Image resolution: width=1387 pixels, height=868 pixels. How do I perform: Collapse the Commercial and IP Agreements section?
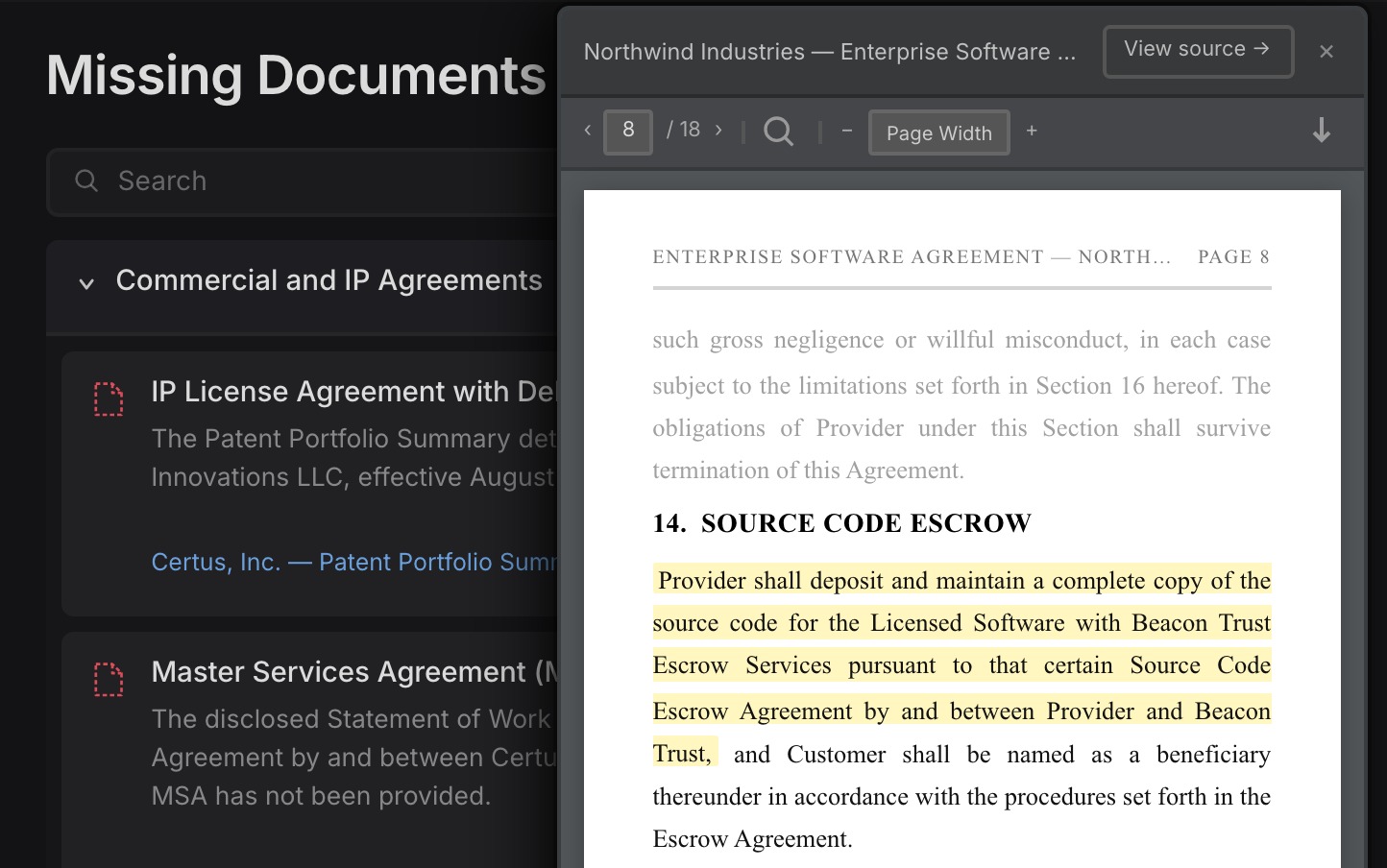pyautogui.click(x=86, y=283)
